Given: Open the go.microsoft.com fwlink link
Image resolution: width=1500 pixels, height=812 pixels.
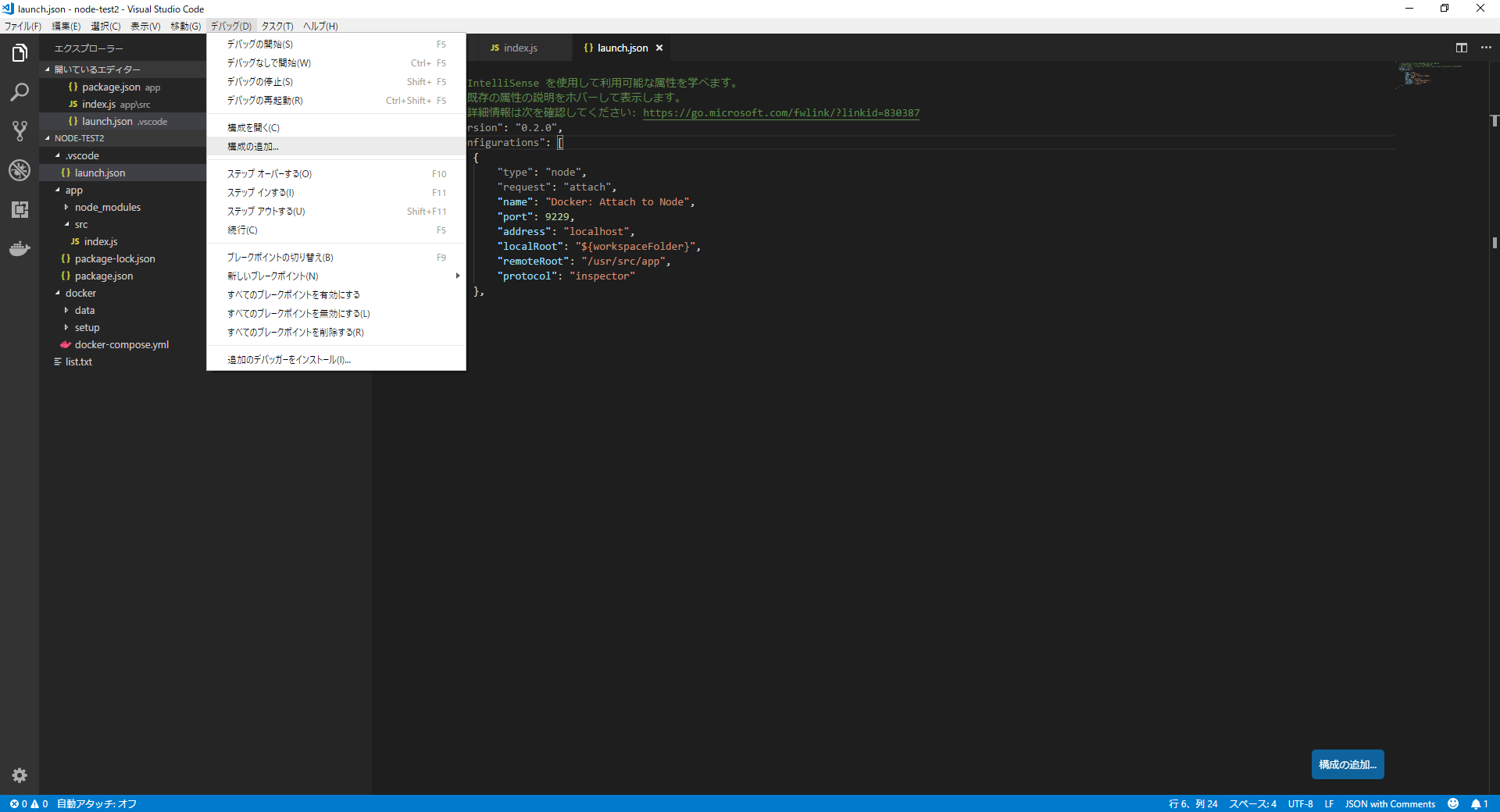Looking at the screenshot, I should [x=780, y=112].
